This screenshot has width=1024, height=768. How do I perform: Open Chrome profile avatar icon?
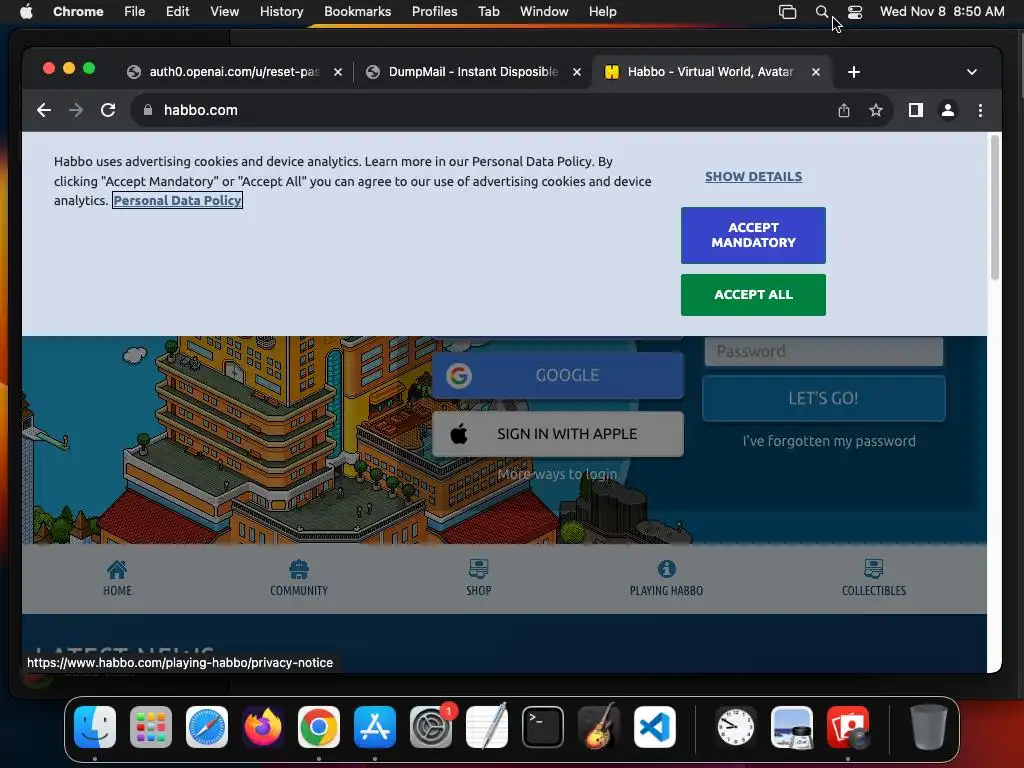click(x=948, y=110)
